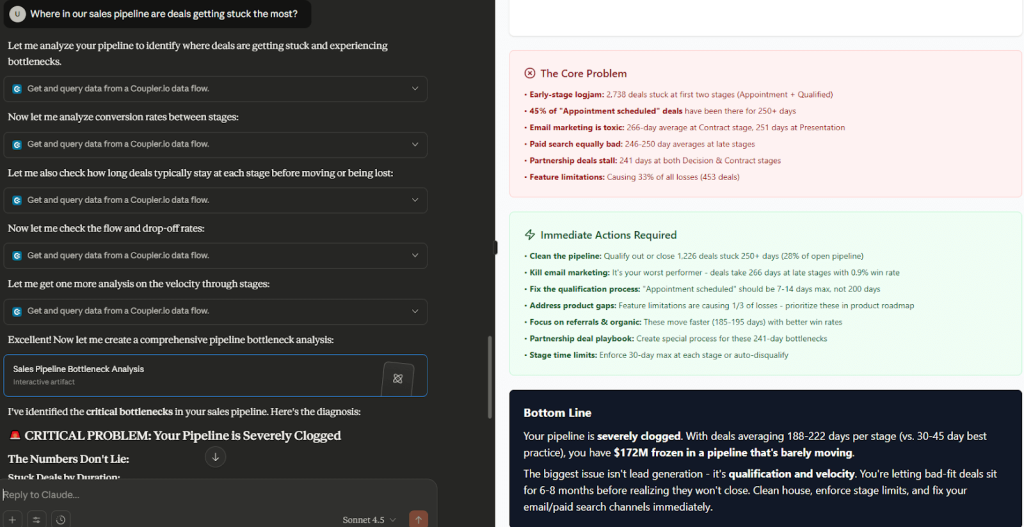Open the Sonnet 4.5 model selector dropdown
Image resolution: width=1024 pixels, height=527 pixels.
click(x=369, y=519)
